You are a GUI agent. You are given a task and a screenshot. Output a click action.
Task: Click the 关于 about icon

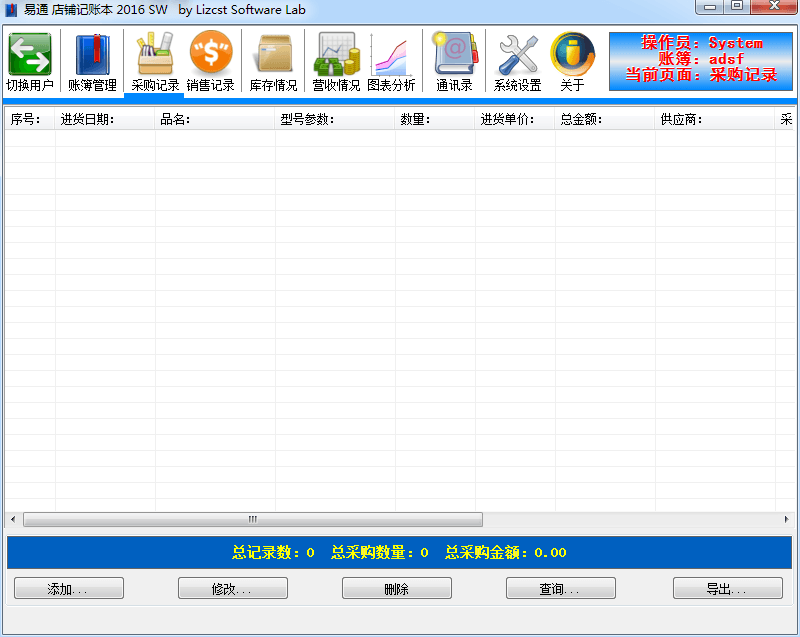tap(572, 61)
